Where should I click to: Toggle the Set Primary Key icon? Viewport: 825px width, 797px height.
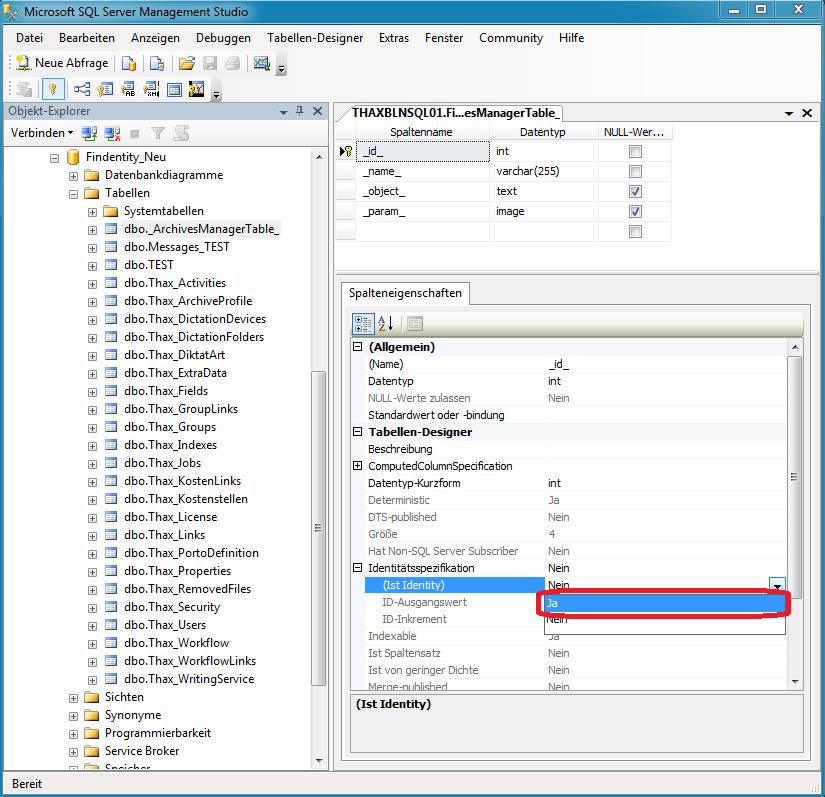click(x=53, y=89)
